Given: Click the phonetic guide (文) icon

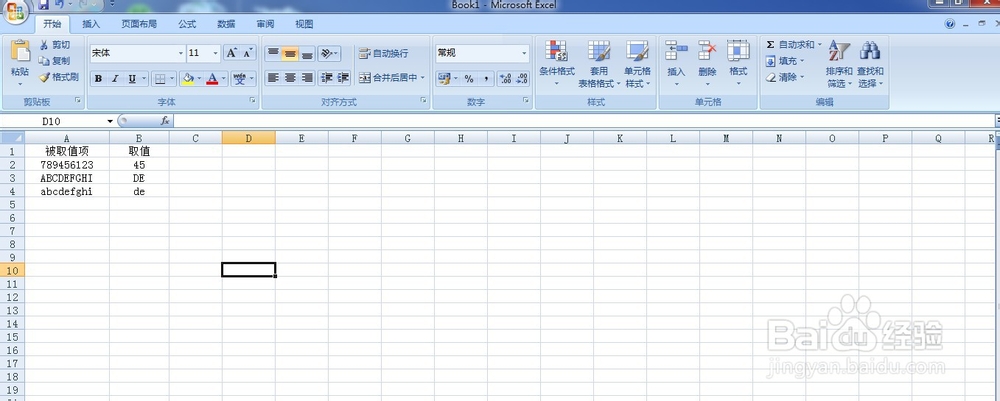Looking at the screenshot, I should [240, 79].
